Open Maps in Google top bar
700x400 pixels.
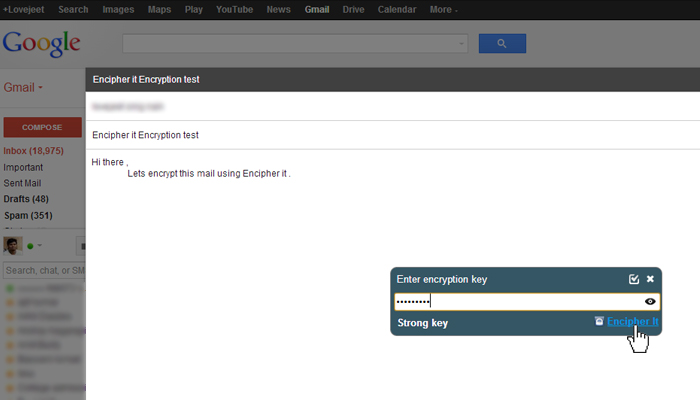[159, 9]
